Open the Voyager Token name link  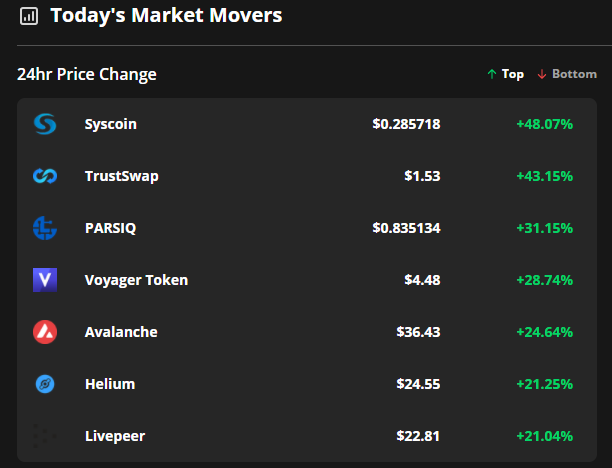136,280
